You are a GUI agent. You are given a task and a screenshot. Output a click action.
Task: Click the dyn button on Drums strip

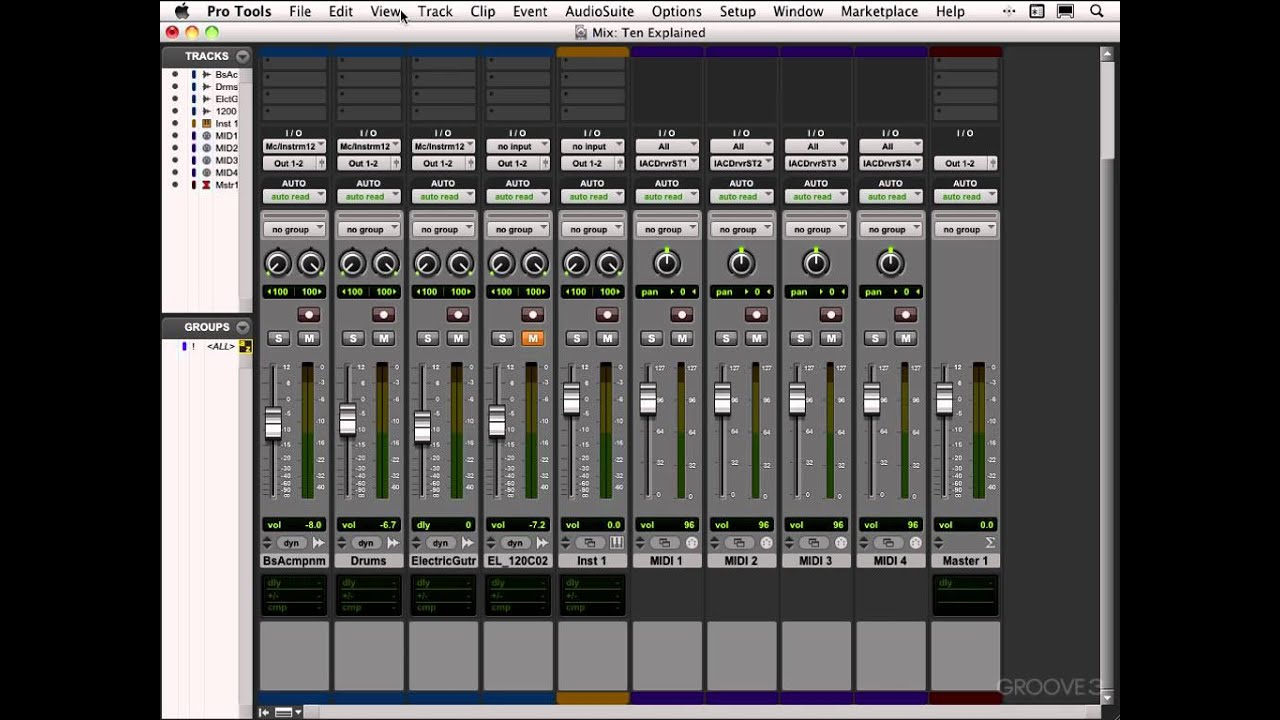click(x=366, y=543)
